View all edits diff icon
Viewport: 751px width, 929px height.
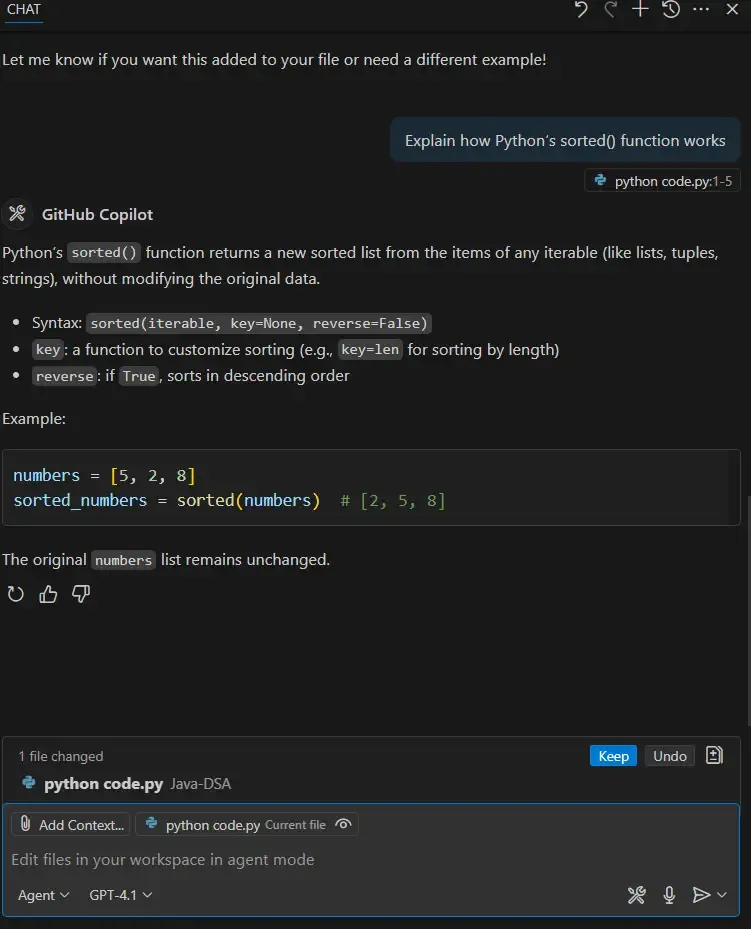pos(714,755)
